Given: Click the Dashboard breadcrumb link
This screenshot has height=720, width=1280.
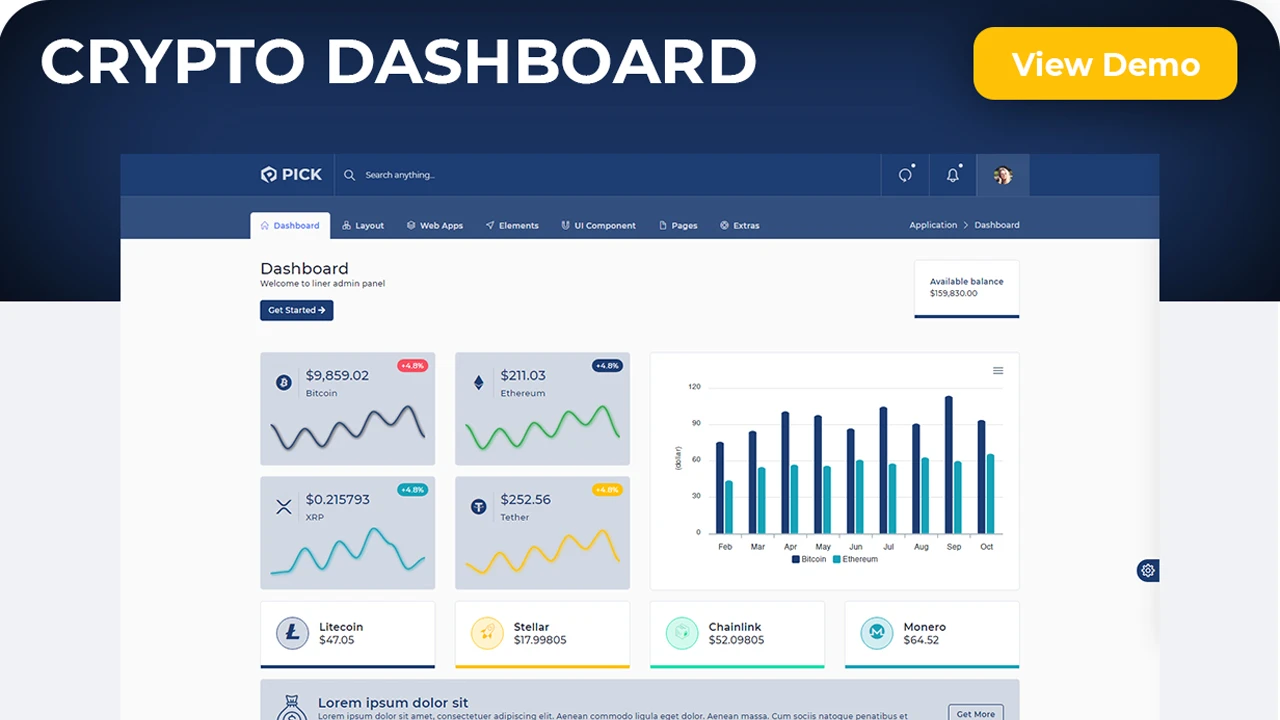Looking at the screenshot, I should click(997, 225).
